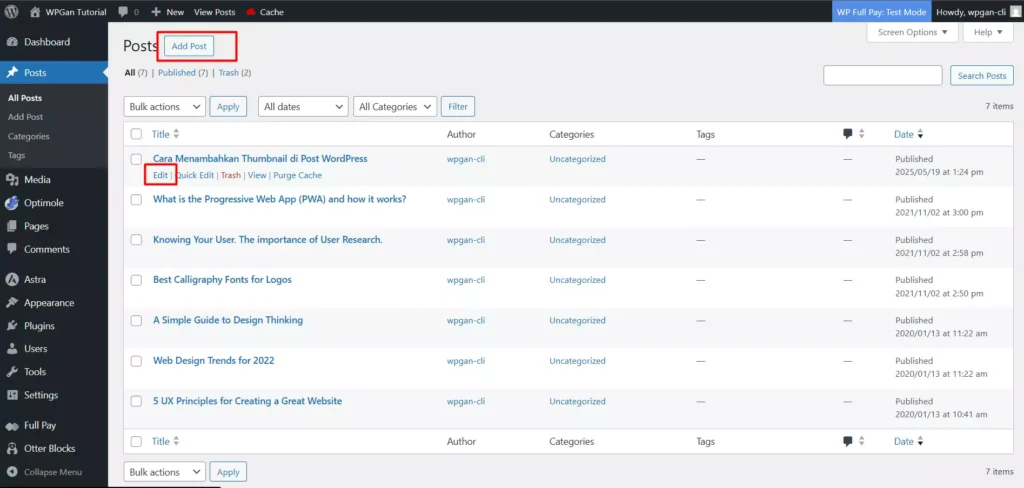Select checkbox for Progressive Web App post

tap(136, 199)
